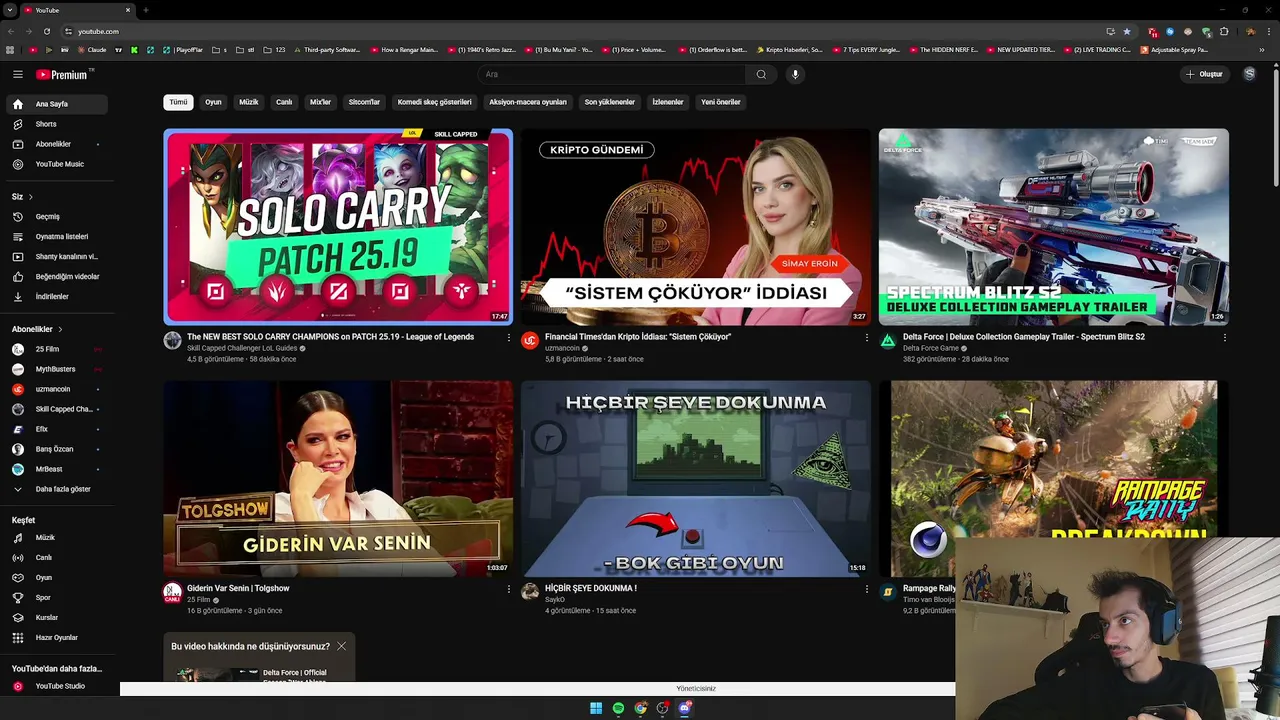1280x720 pixels.
Task: Select the Son yüklenenler chip
Action: pyautogui.click(x=610, y=102)
